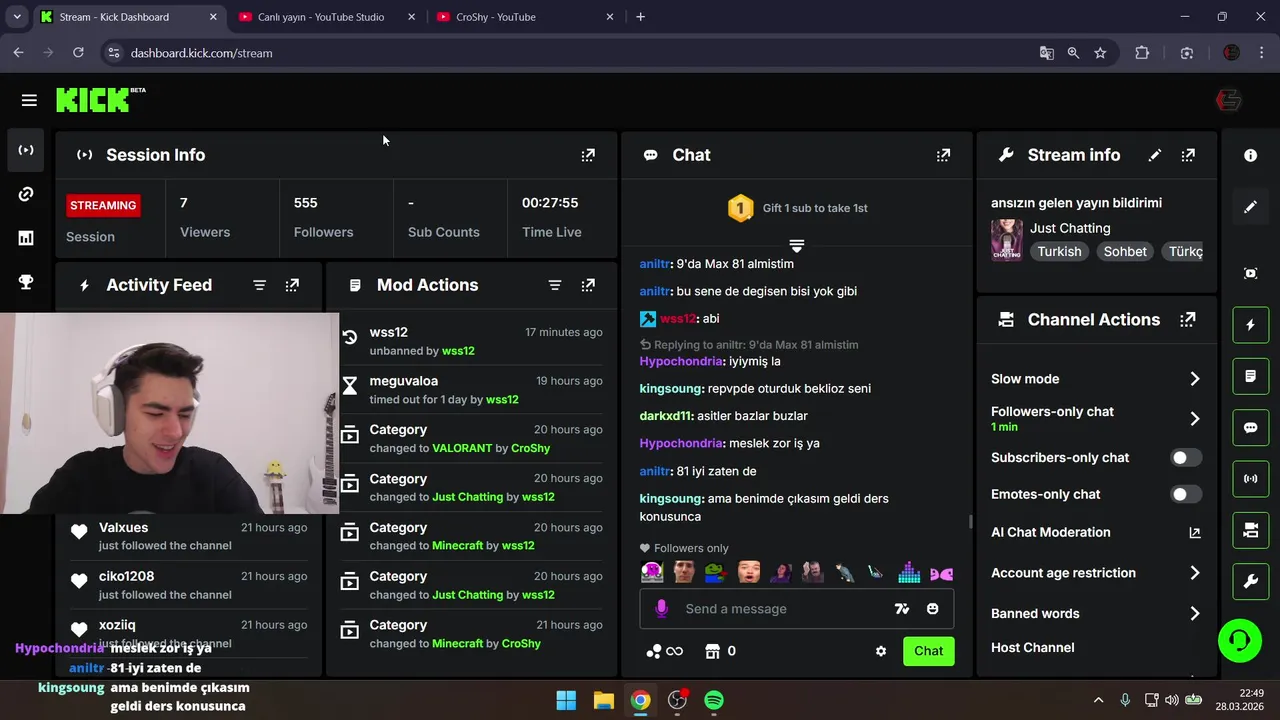Open the browser tab list dropdown arrow
This screenshot has height=720, width=1280.
(16, 17)
